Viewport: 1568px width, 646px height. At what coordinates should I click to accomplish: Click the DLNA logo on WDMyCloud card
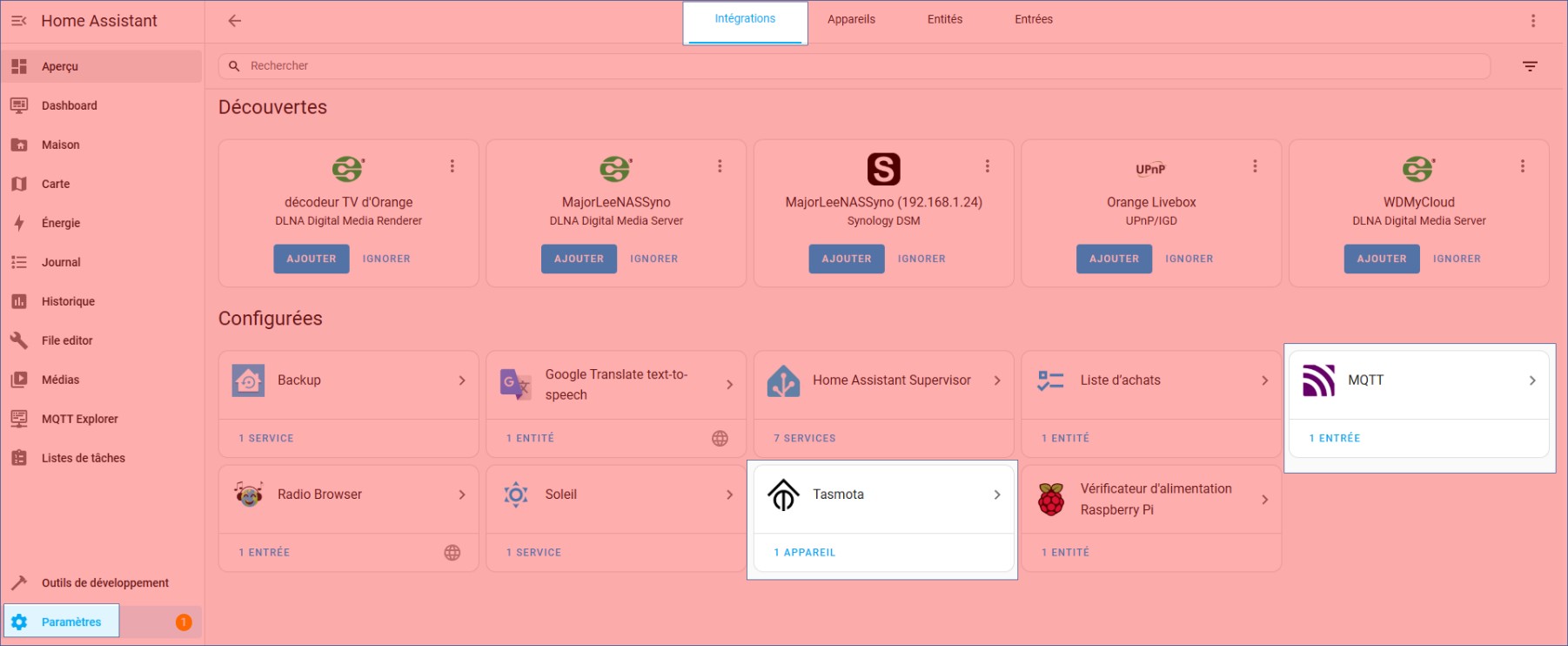(x=1418, y=169)
